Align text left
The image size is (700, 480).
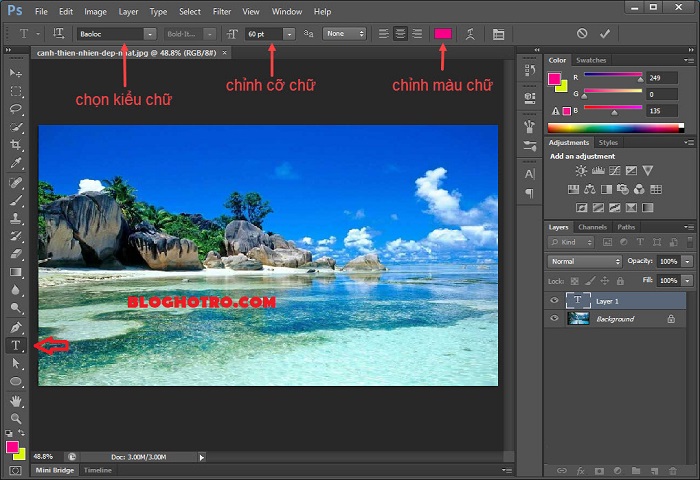pos(383,34)
